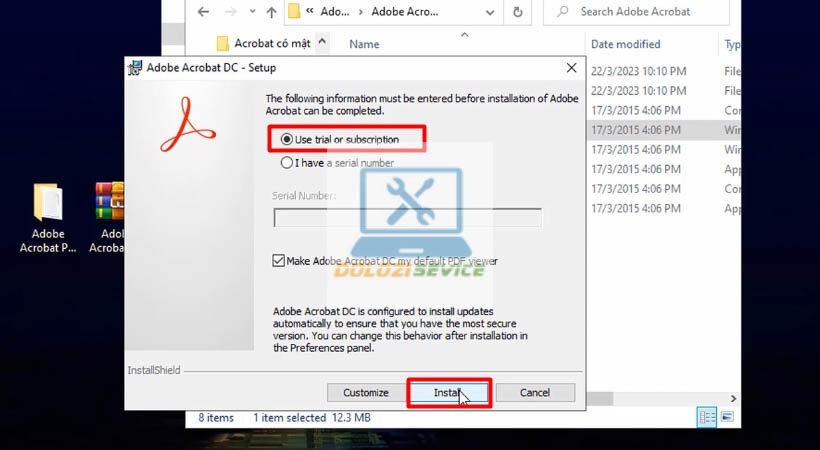Select Use trial or subscription radio button
Image resolution: width=820 pixels, height=450 pixels.
(x=287, y=139)
